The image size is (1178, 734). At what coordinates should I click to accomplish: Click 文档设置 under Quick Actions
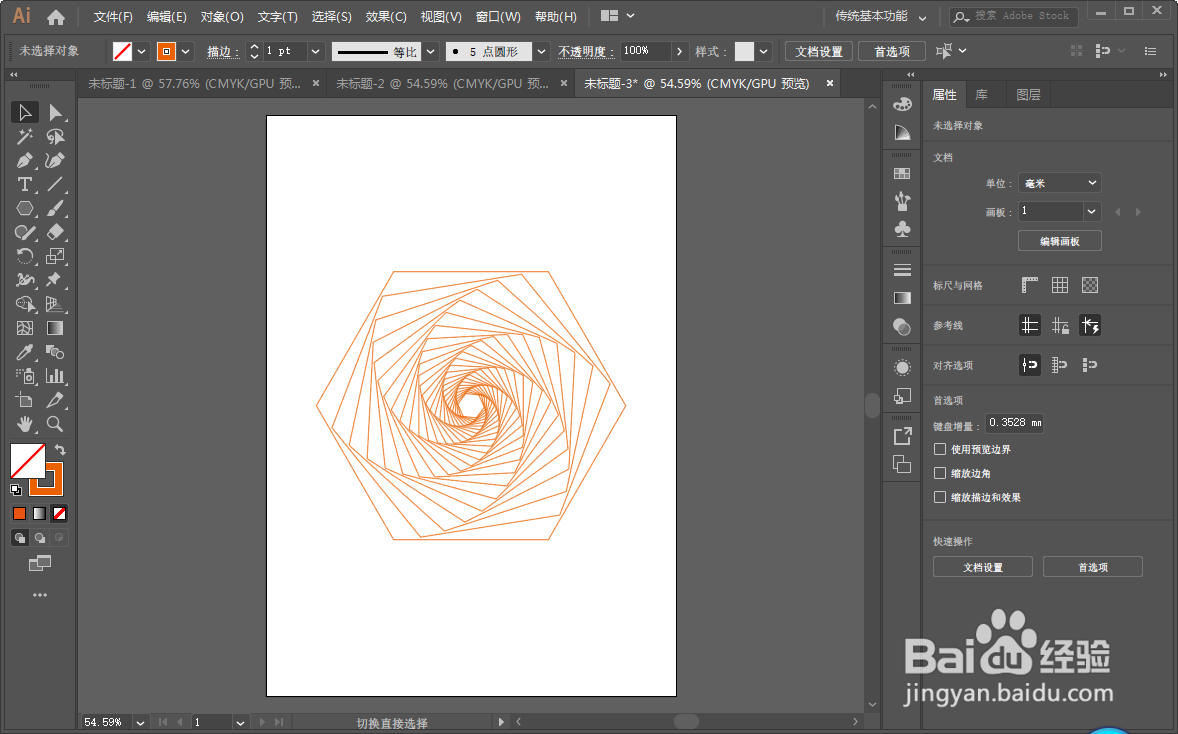pyautogui.click(x=983, y=567)
